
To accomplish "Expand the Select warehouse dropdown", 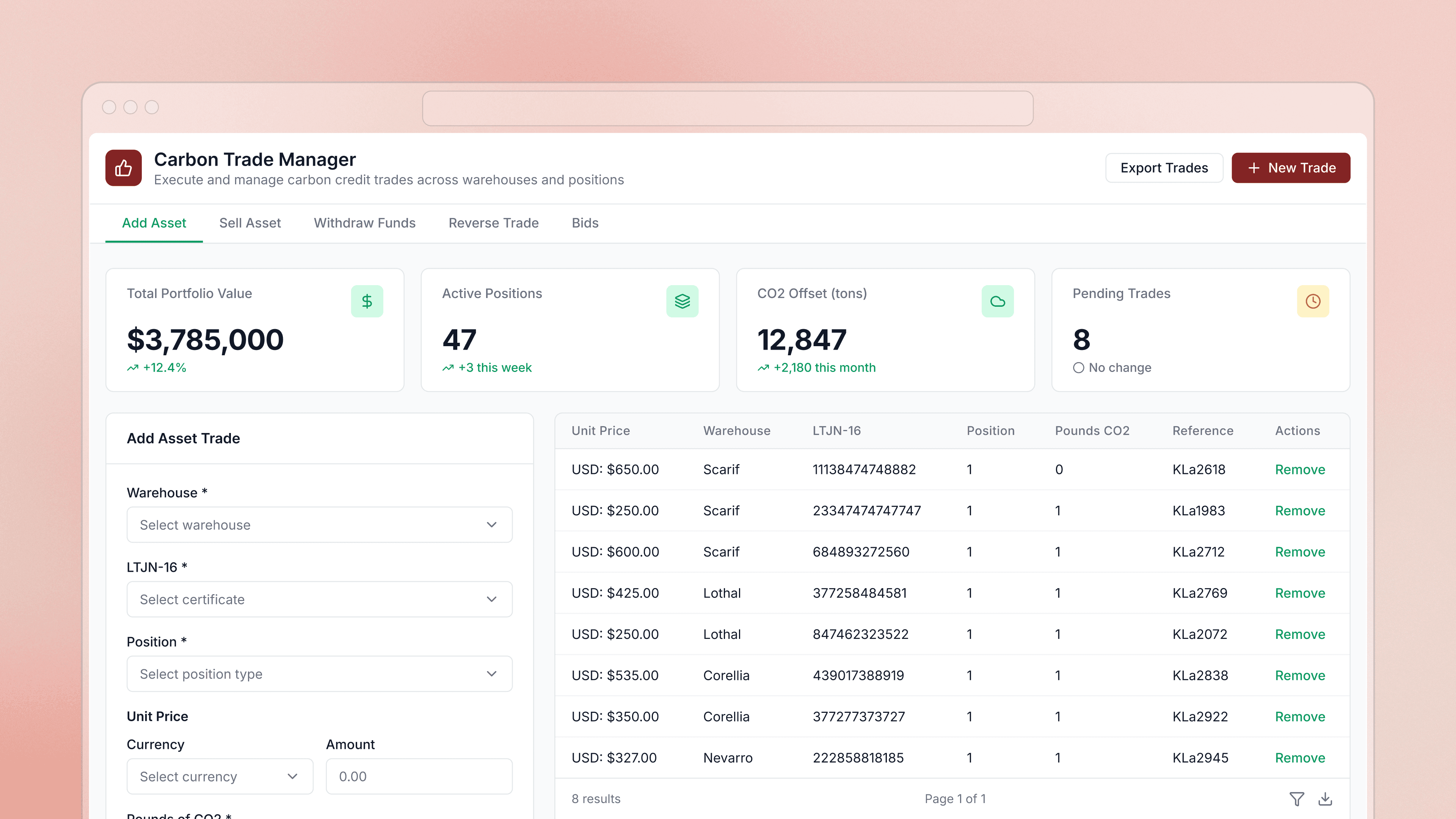I will pos(319,524).
